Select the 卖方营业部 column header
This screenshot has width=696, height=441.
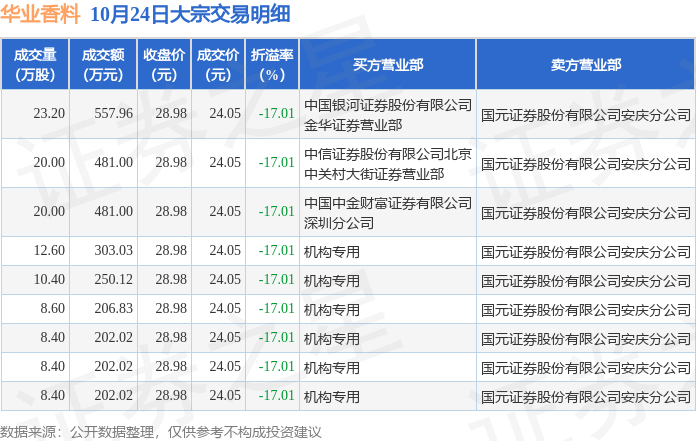585,65
